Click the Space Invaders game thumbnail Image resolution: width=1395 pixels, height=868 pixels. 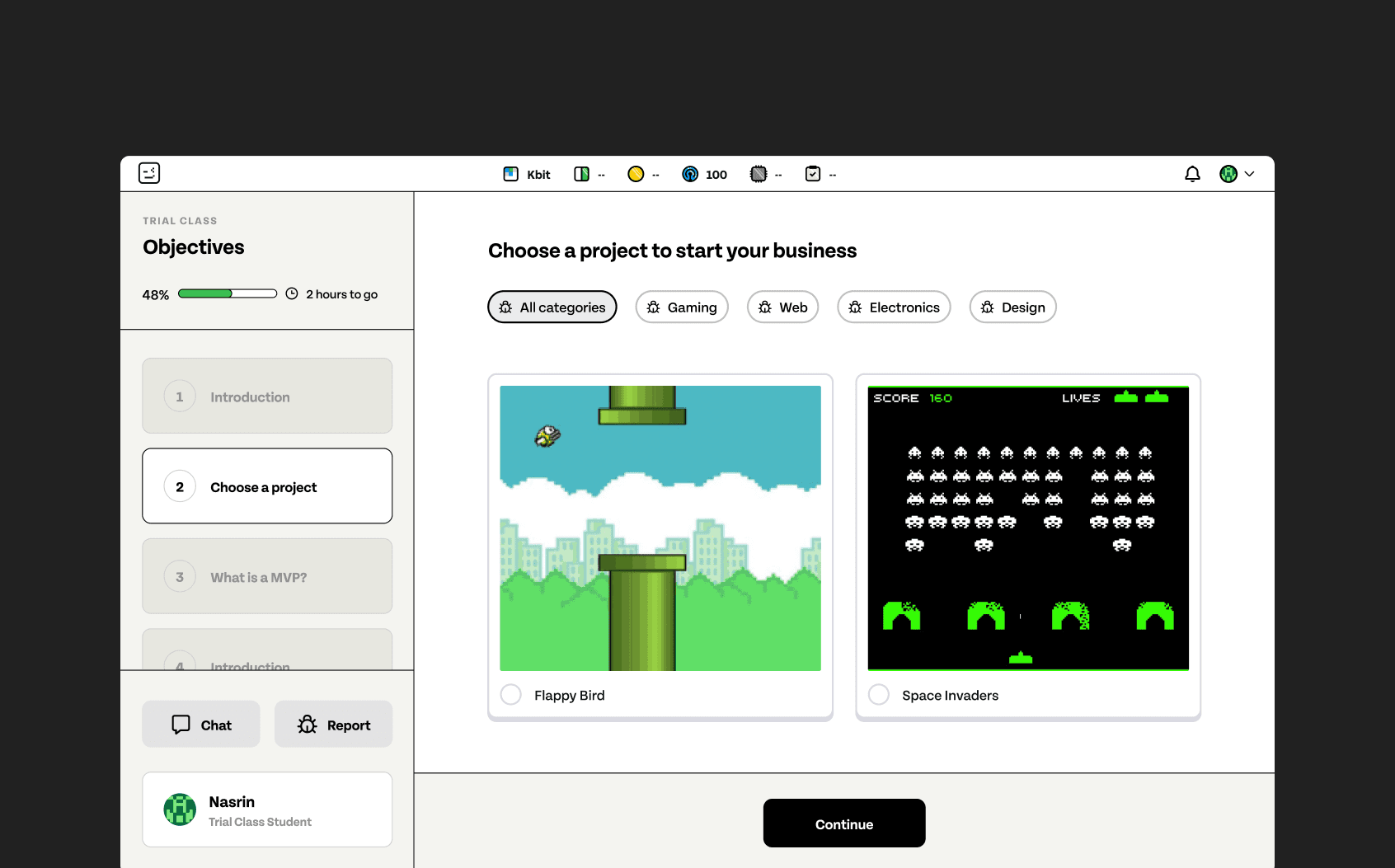(1028, 528)
